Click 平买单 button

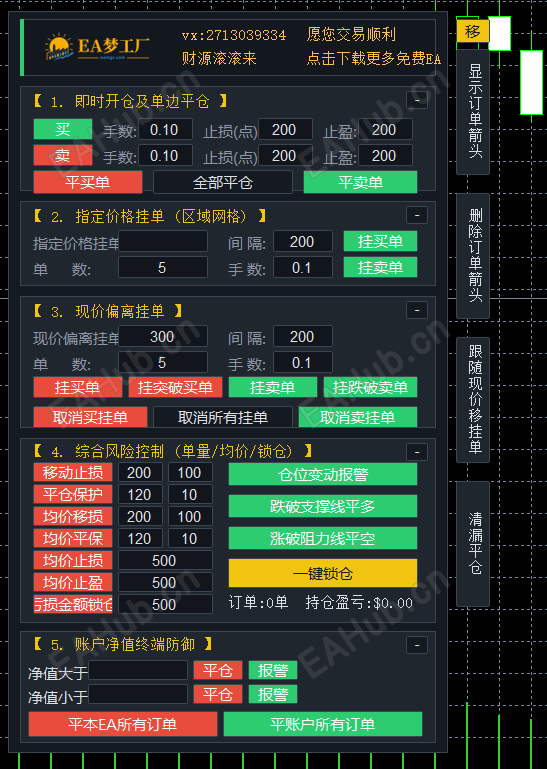(x=88, y=182)
